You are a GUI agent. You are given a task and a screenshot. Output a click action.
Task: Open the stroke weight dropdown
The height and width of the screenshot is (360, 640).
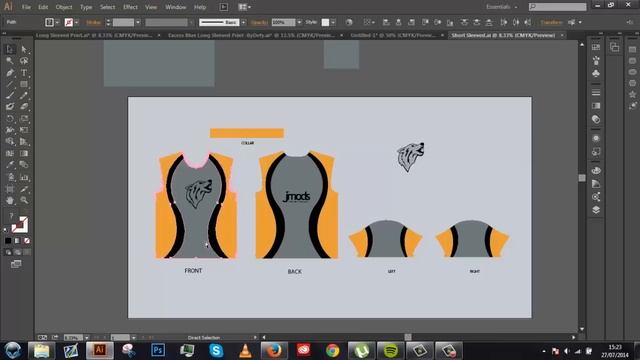point(138,22)
